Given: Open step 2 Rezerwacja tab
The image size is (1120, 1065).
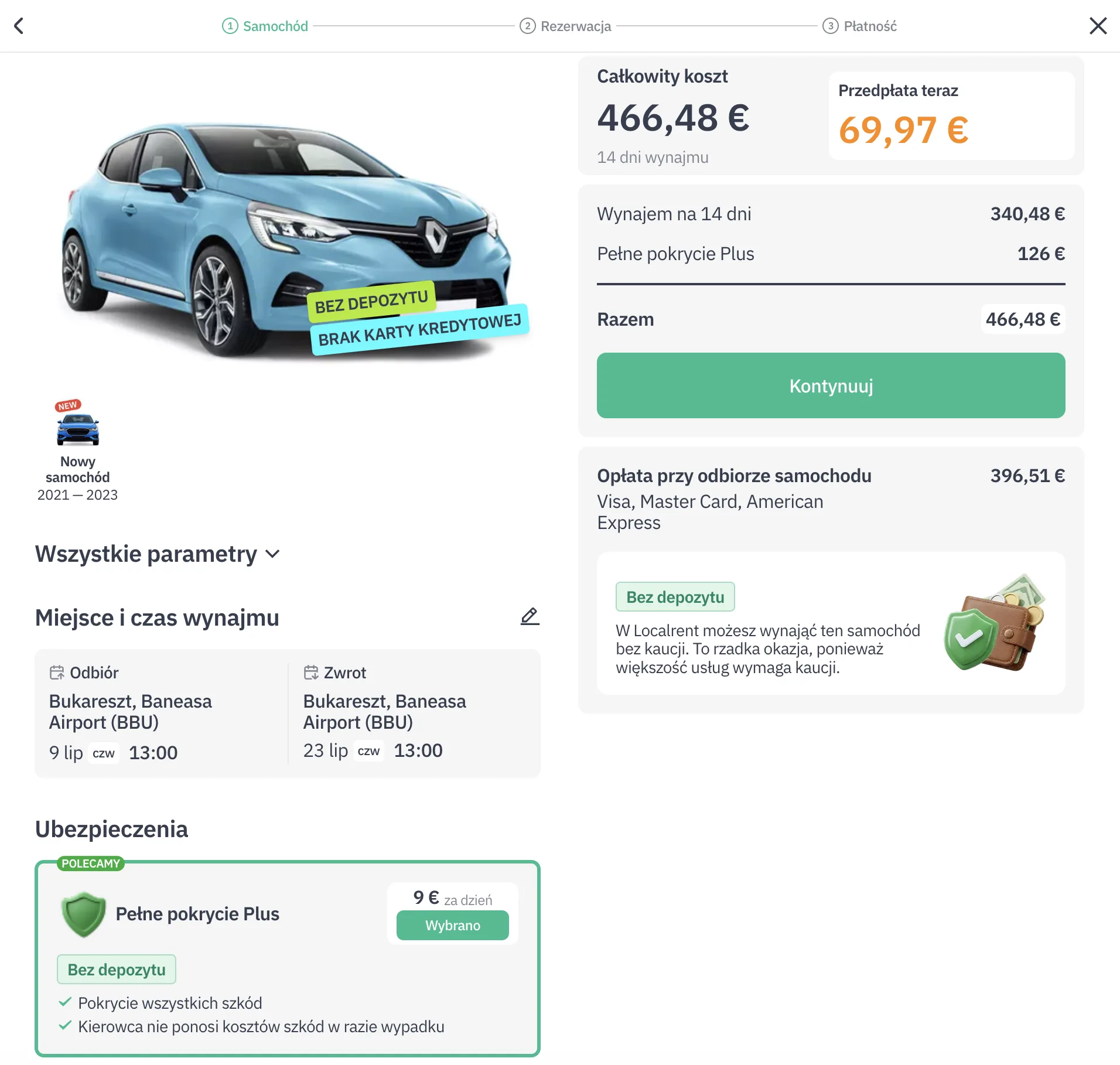Looking at the screenshot, I should (x=565, y=26).
